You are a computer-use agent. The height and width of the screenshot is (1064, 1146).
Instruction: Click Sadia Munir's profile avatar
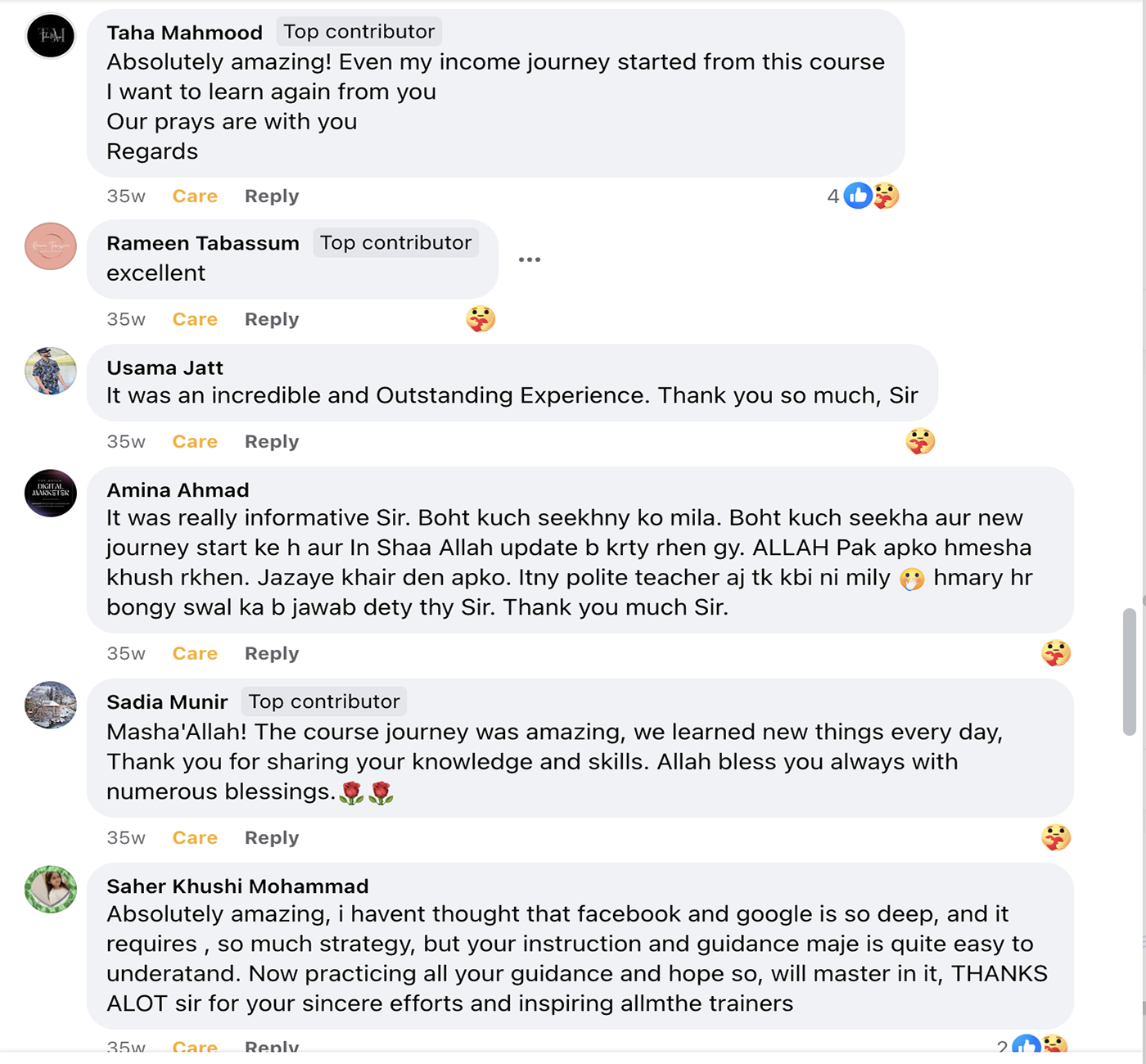pyautogui.click(x=51, y=705)
